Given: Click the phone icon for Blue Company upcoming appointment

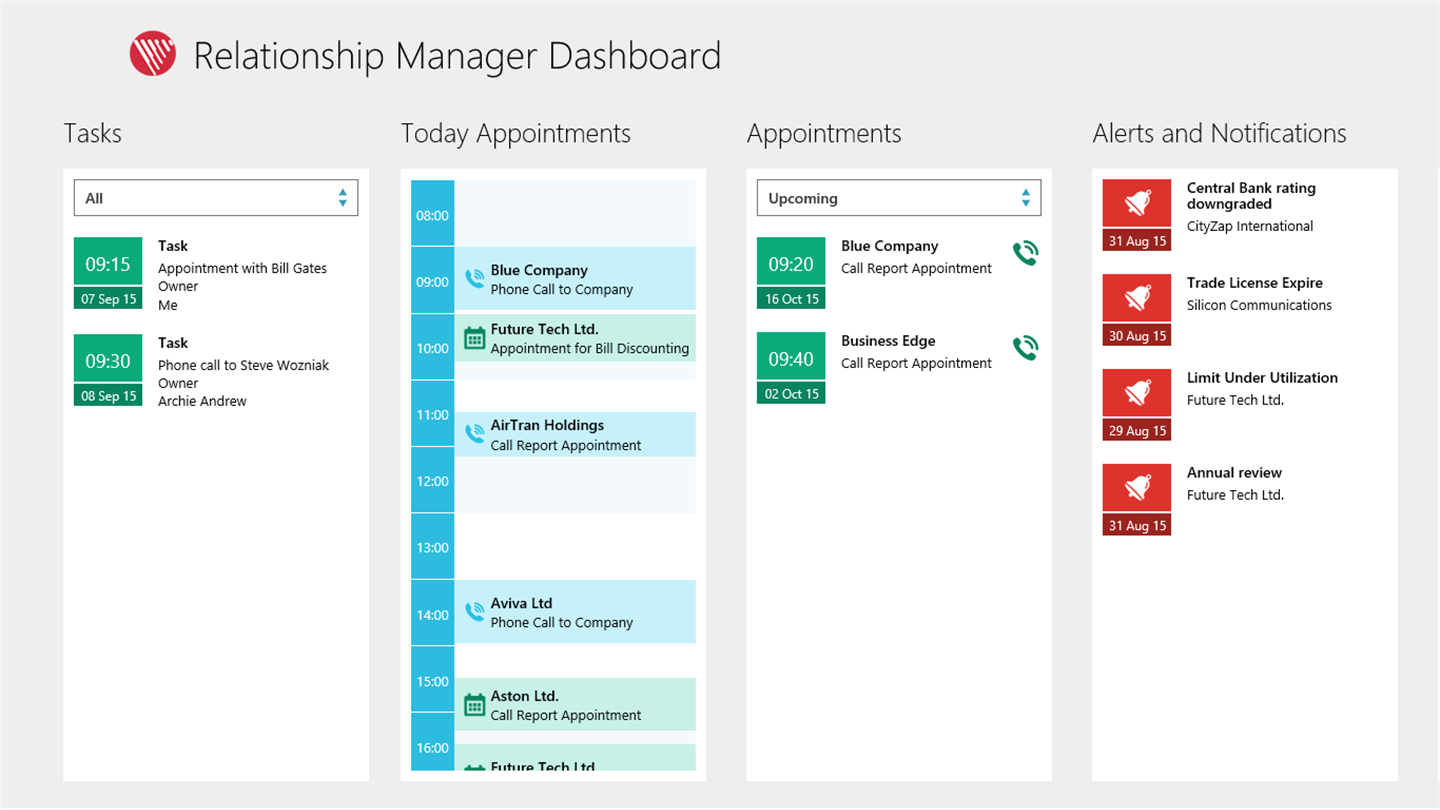Looking at the screenshot, I should [1025, 254].
